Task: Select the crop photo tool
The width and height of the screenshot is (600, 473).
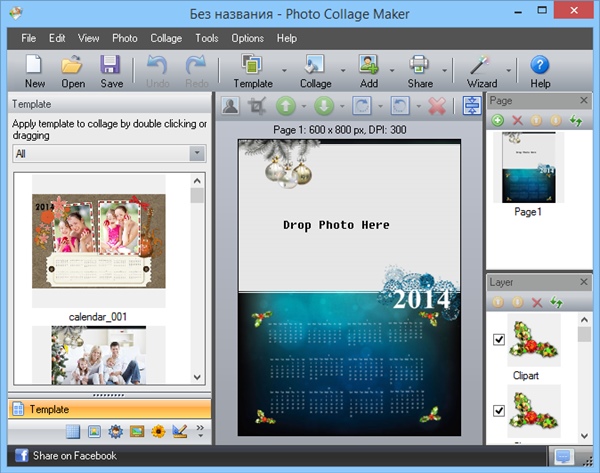Action: coord(259,106)
